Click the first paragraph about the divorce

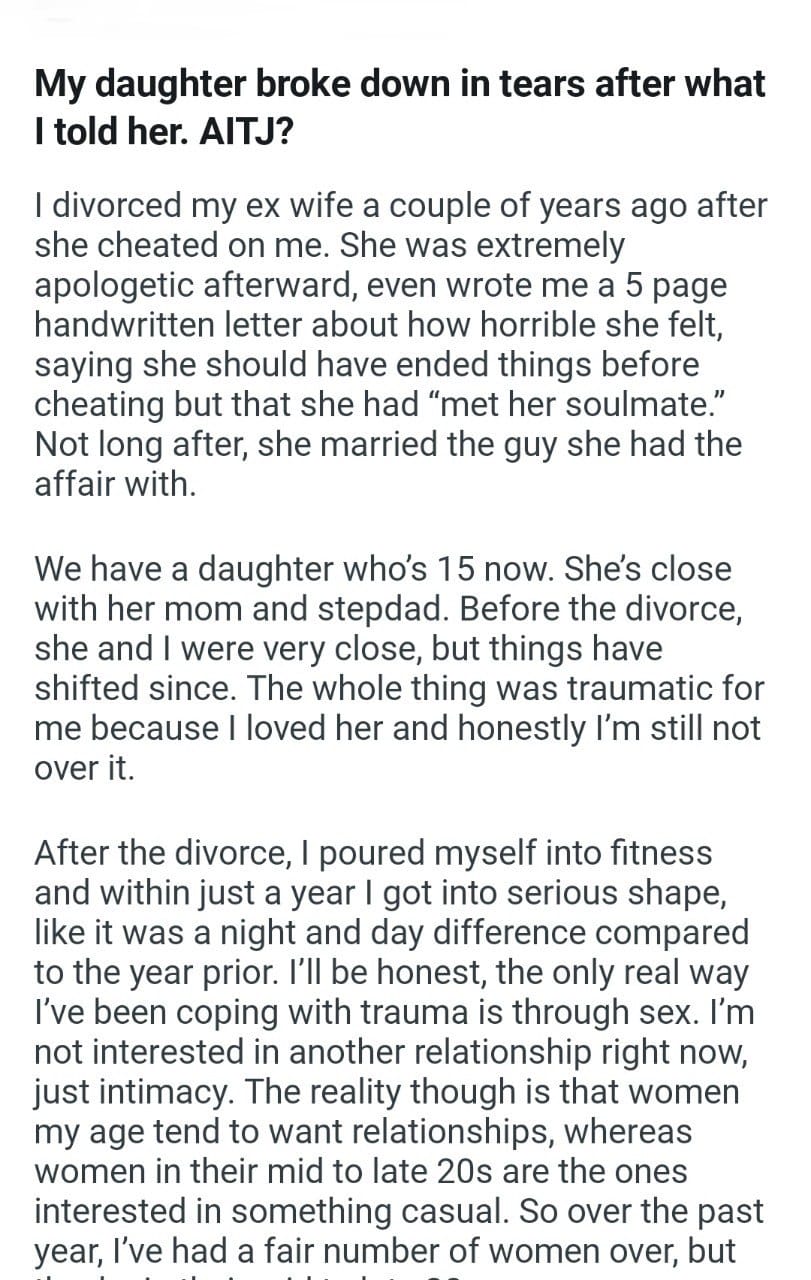point(400,345)
